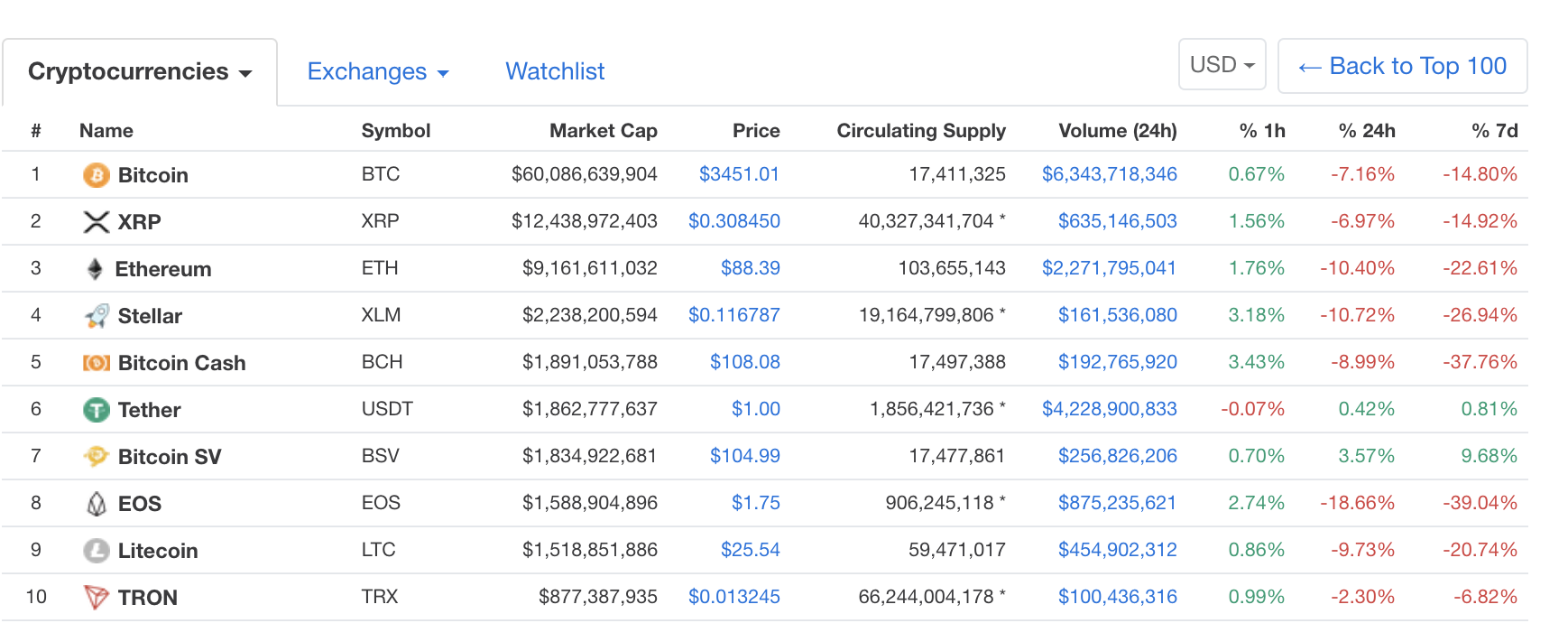Click the Stellar rocket logo icon
Viewport: 1568px width, 623px height.
tap(96, 316)
